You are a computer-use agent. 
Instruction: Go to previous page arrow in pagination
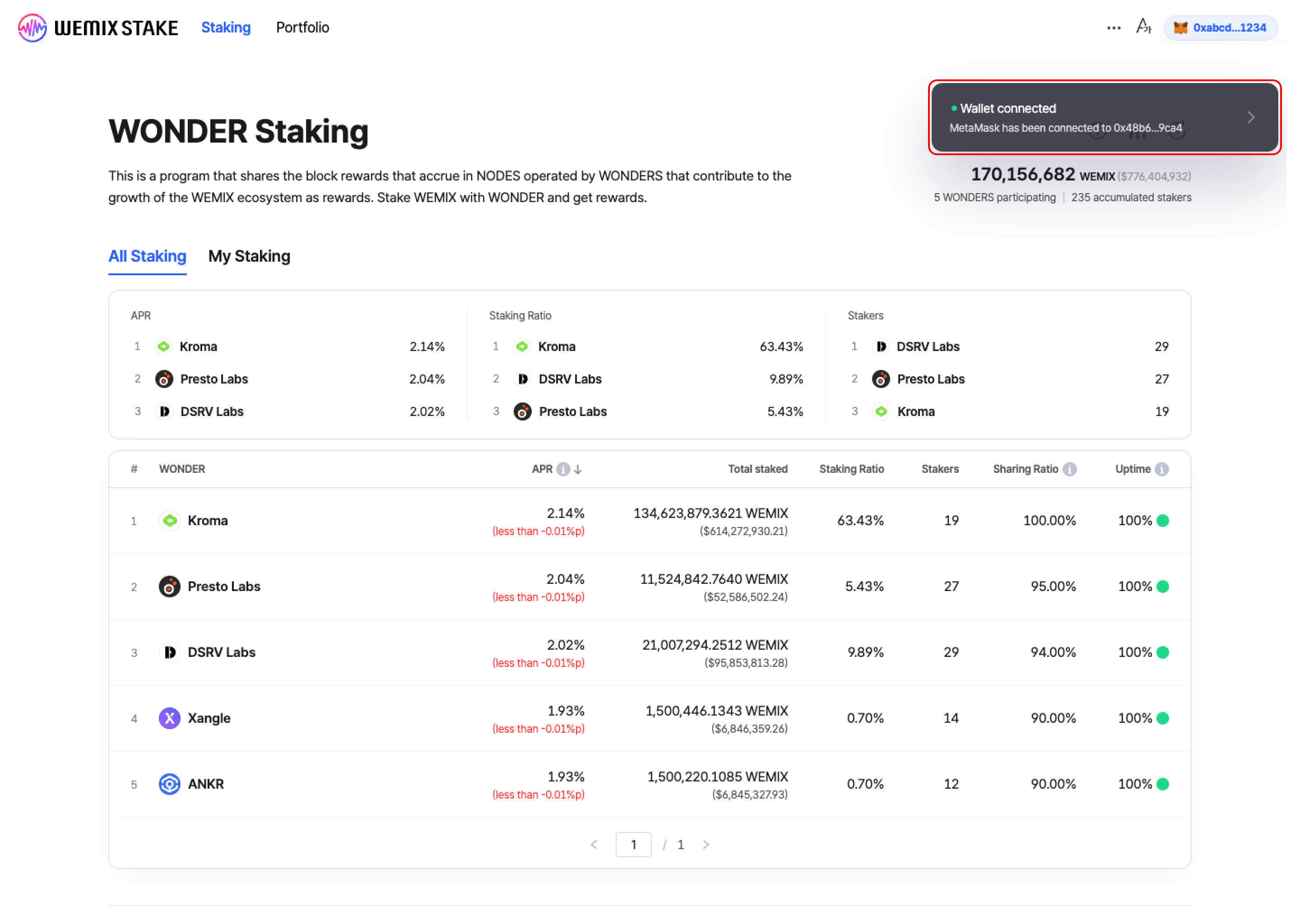[594, 845]
